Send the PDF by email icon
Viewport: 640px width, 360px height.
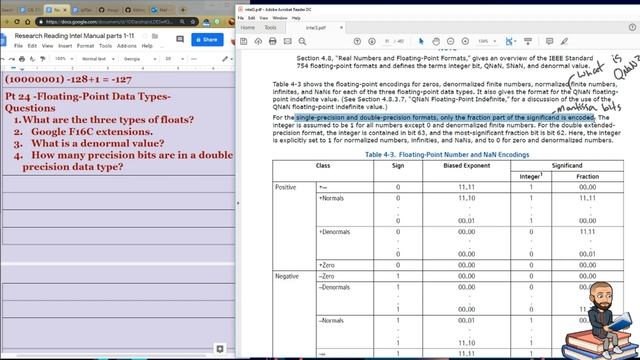pyautogui.click(x=287, y=41)
